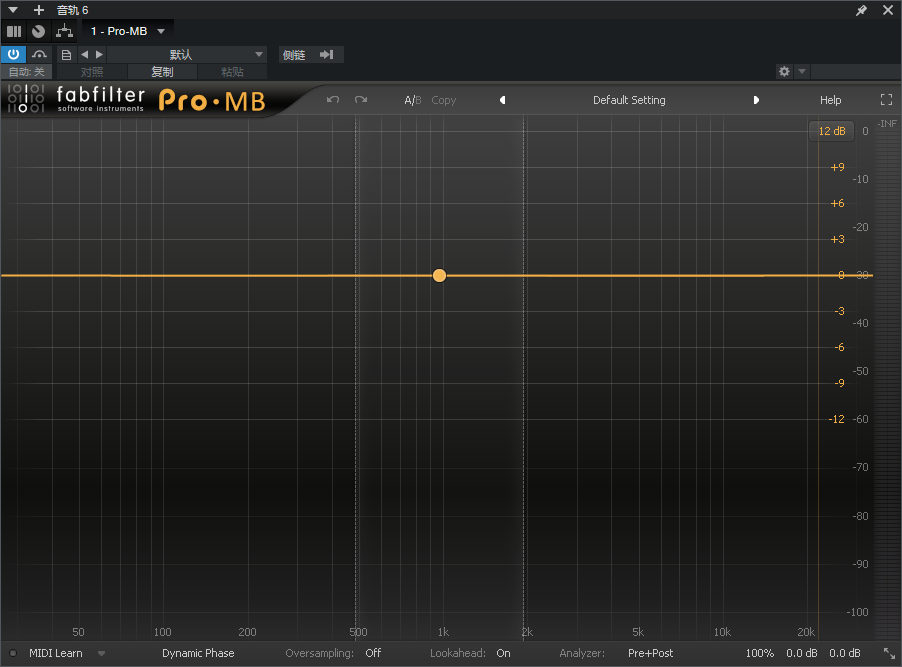Open the Dynamic Phase processing mode menu

(x=198, y=653)
